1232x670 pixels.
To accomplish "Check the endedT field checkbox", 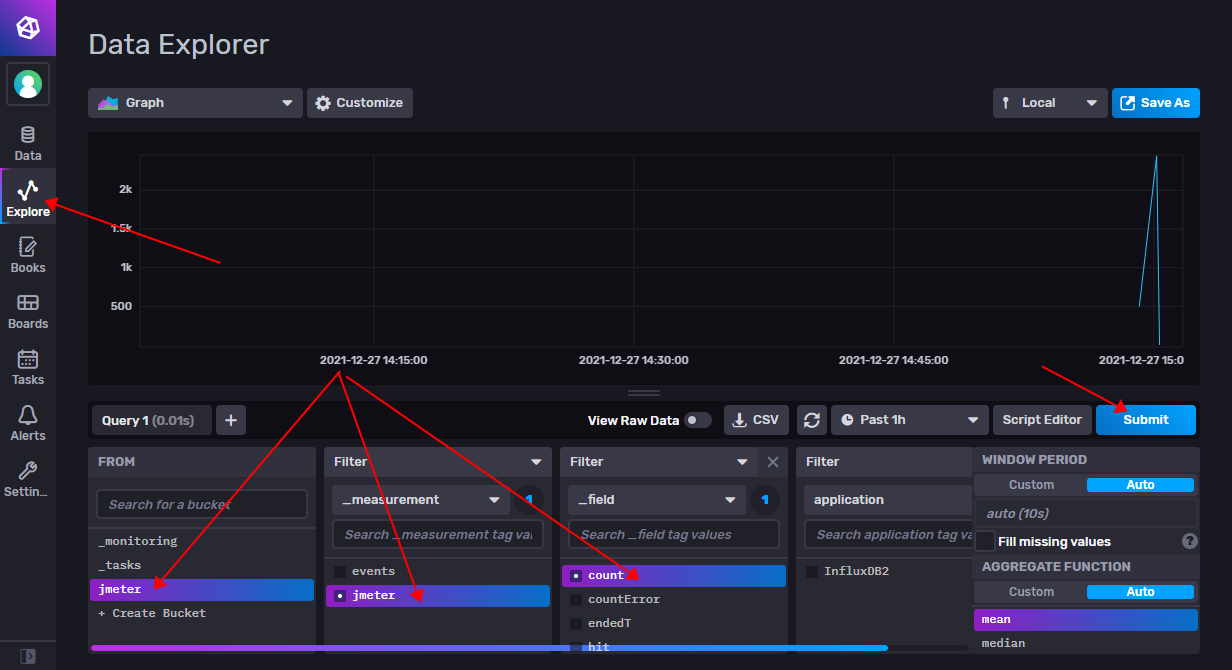I will coord(576,624).
